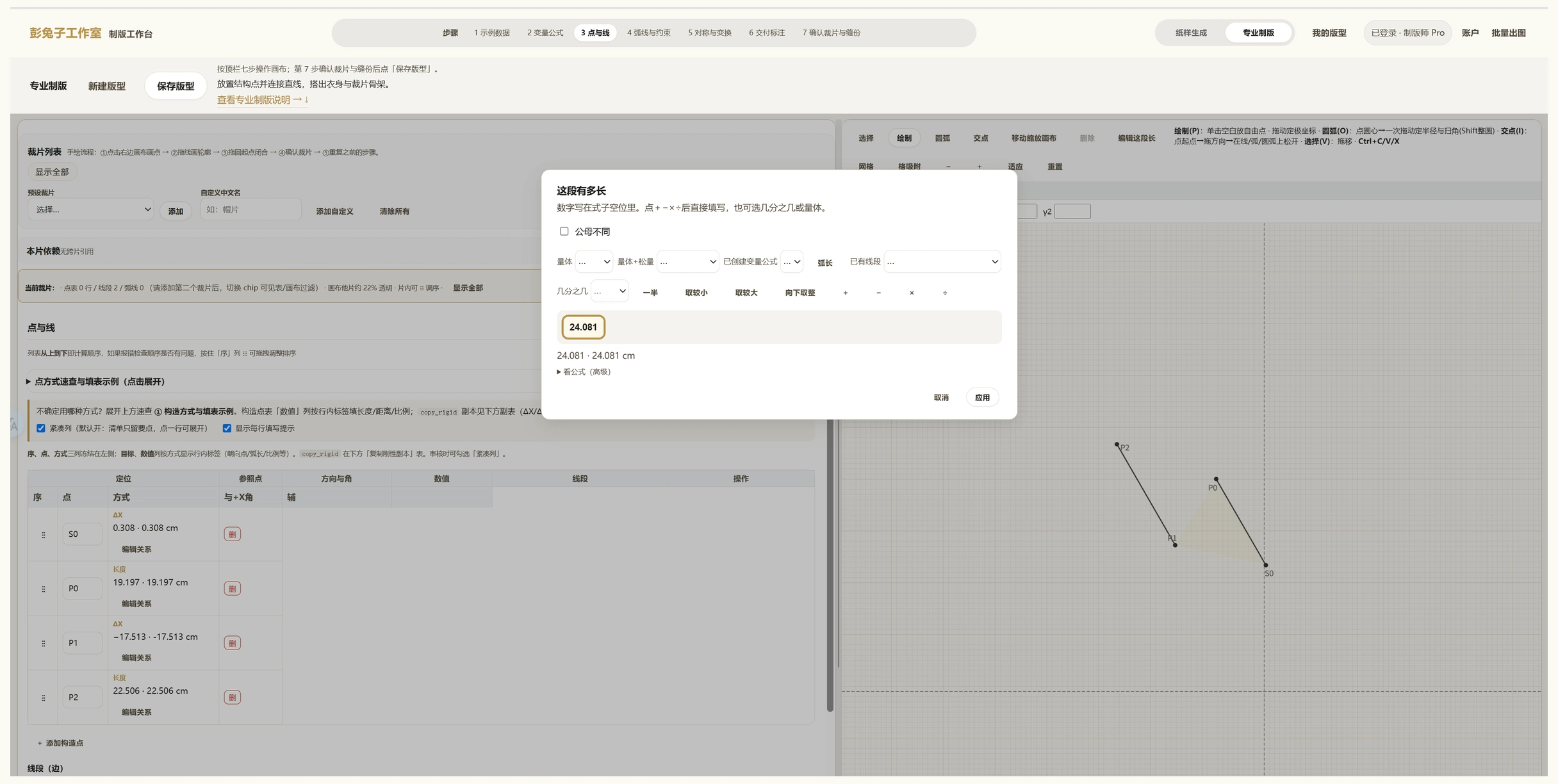
Task: Go to step 4 弧线与约束
Action: 648,33
